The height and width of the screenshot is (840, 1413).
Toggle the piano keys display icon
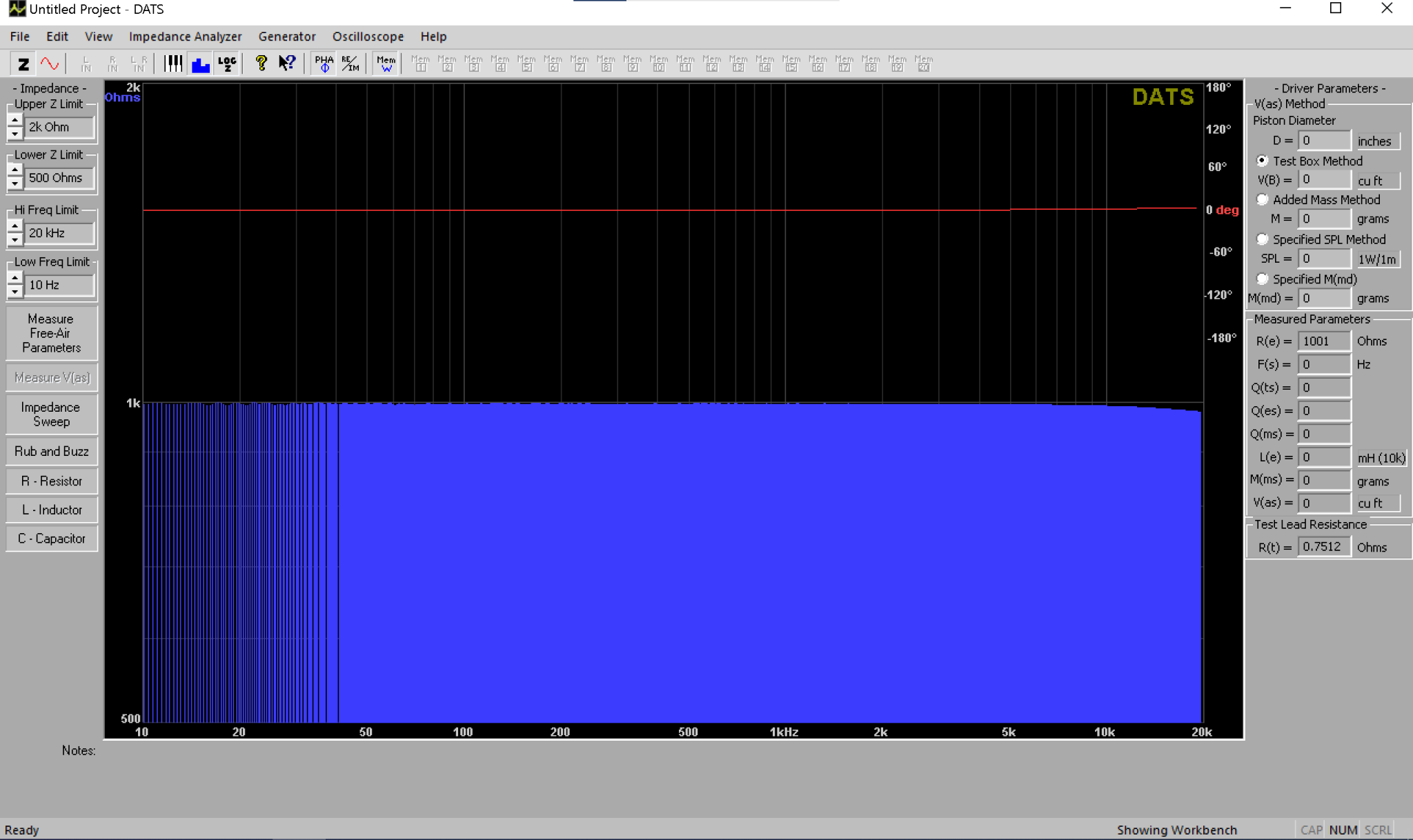[x=173, y=64]
